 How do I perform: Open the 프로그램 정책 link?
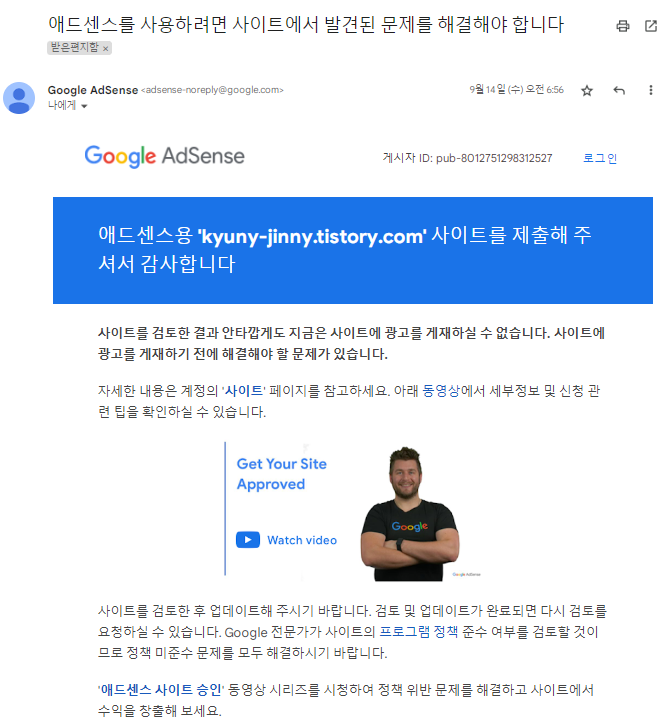tap(419, 631)
